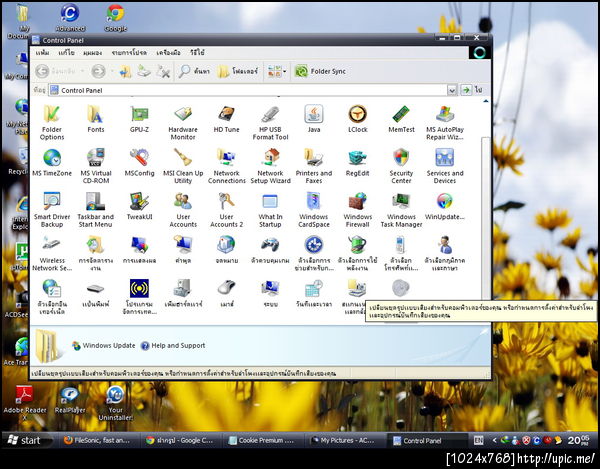Open the Folder Options applet
This screenshot has width=600, height=469.
tap(52, 122)
